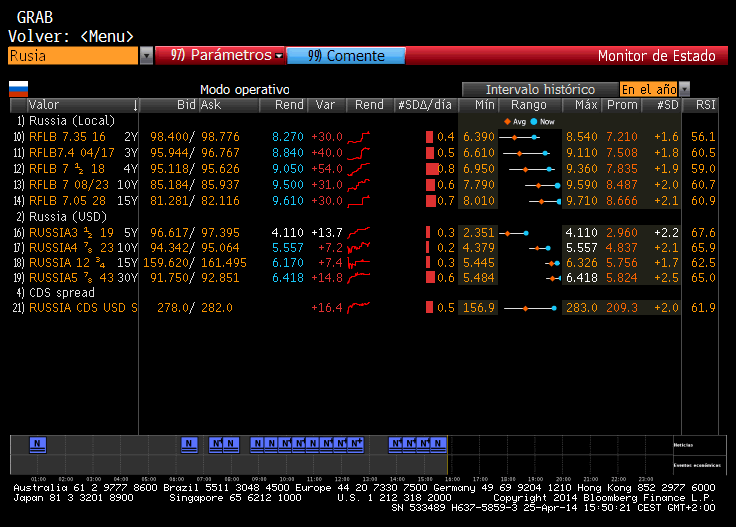This screenshot has height=527, width=736.
Task: Collapse the 1) Russia (Local) group
Action: (65, 121)
